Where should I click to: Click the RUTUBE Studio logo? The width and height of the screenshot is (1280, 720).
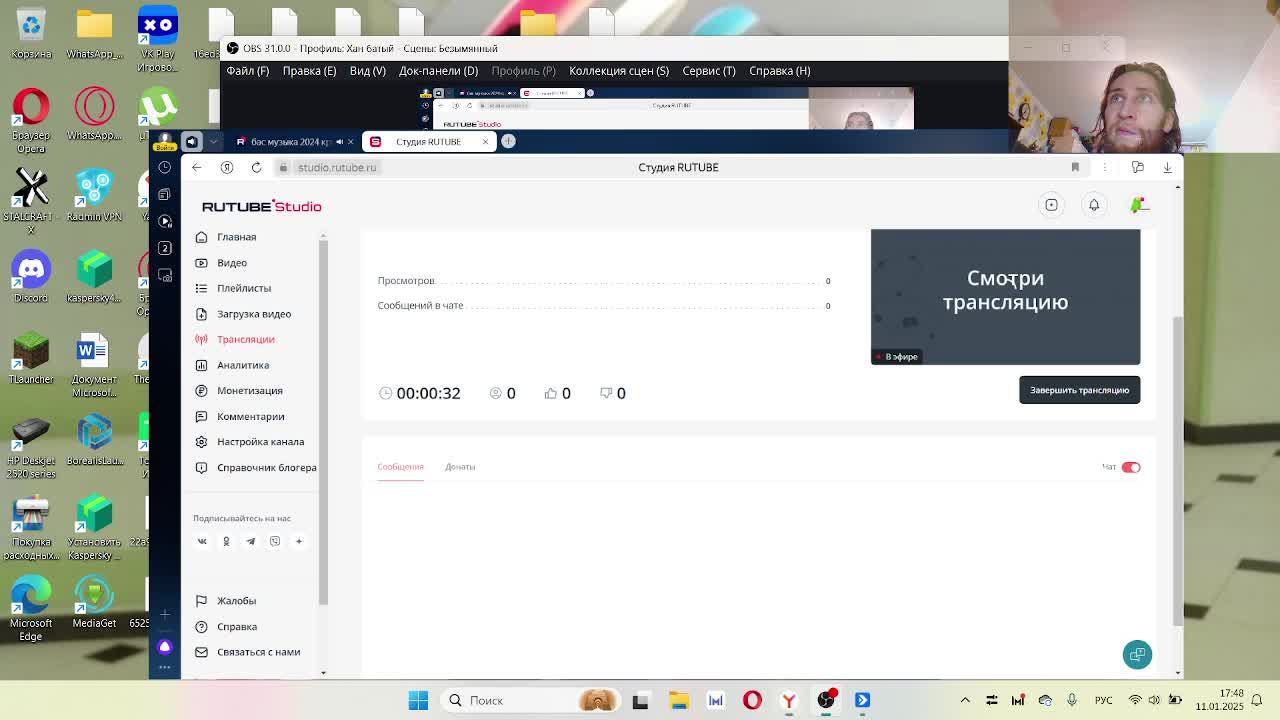pyautogui.click(x=262, y=206)
